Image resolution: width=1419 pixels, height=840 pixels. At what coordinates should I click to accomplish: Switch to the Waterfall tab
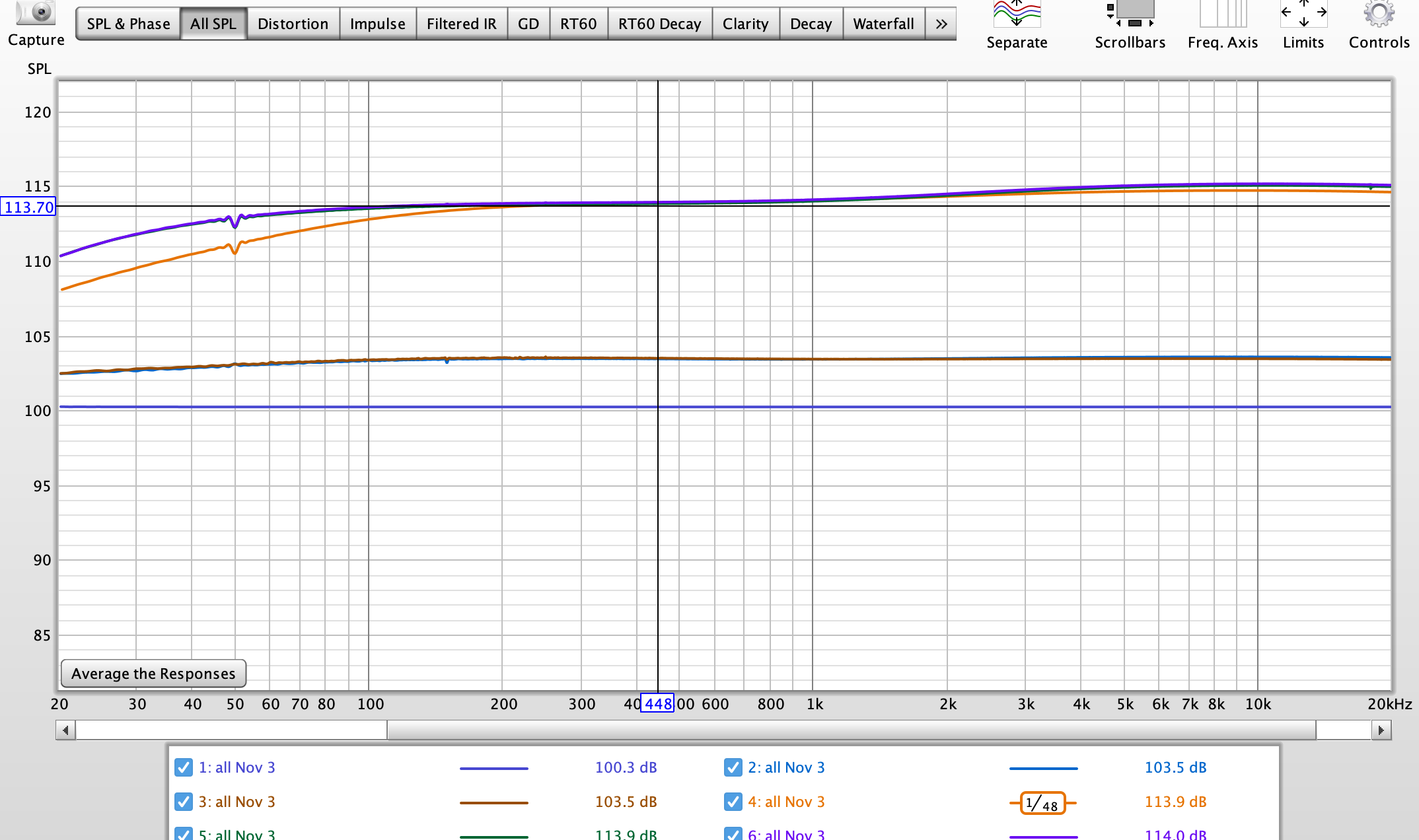[x=883, y=24]
